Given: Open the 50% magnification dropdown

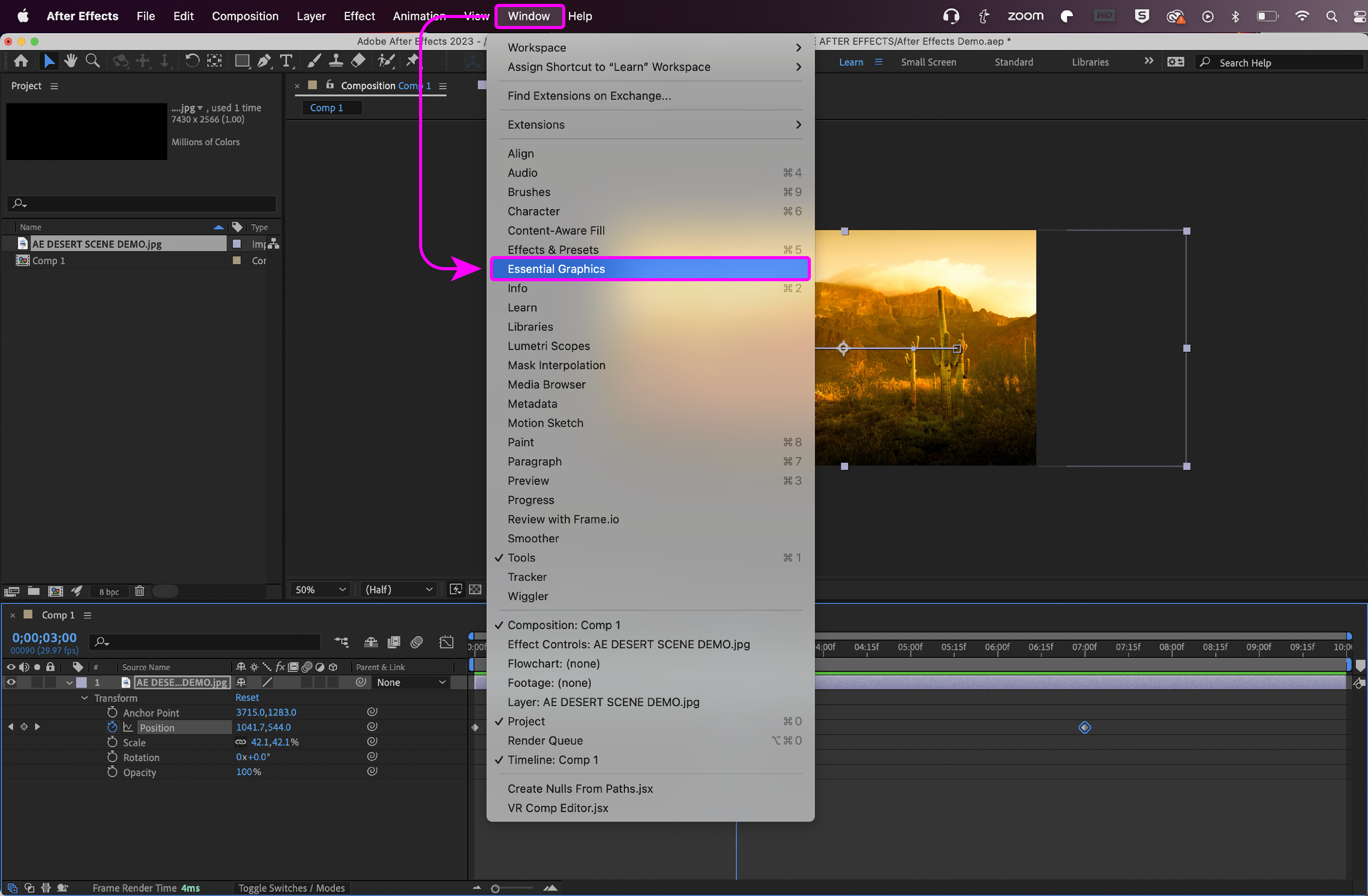Looking at the screenshot, I should point(320,589).
